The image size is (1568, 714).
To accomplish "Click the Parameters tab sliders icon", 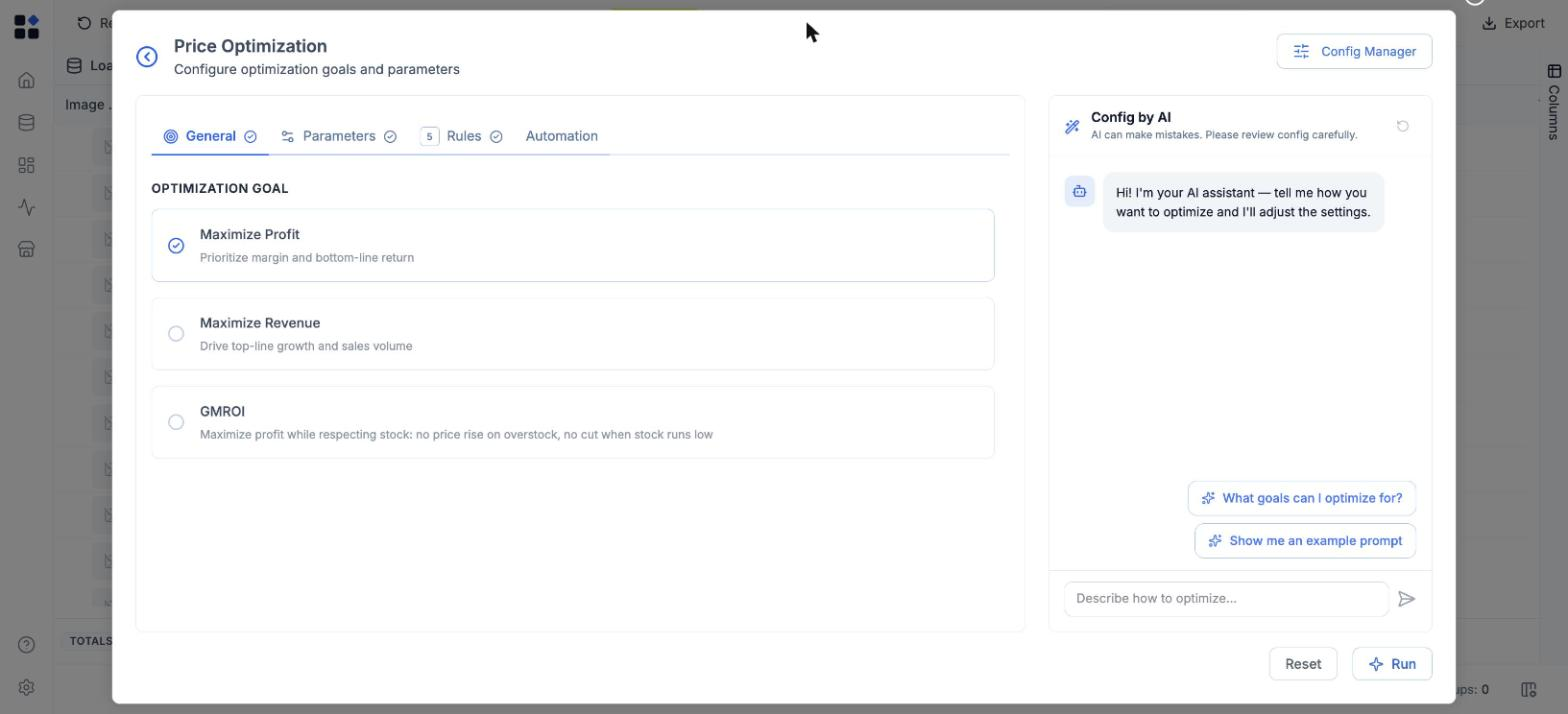I will pos(288,136).
